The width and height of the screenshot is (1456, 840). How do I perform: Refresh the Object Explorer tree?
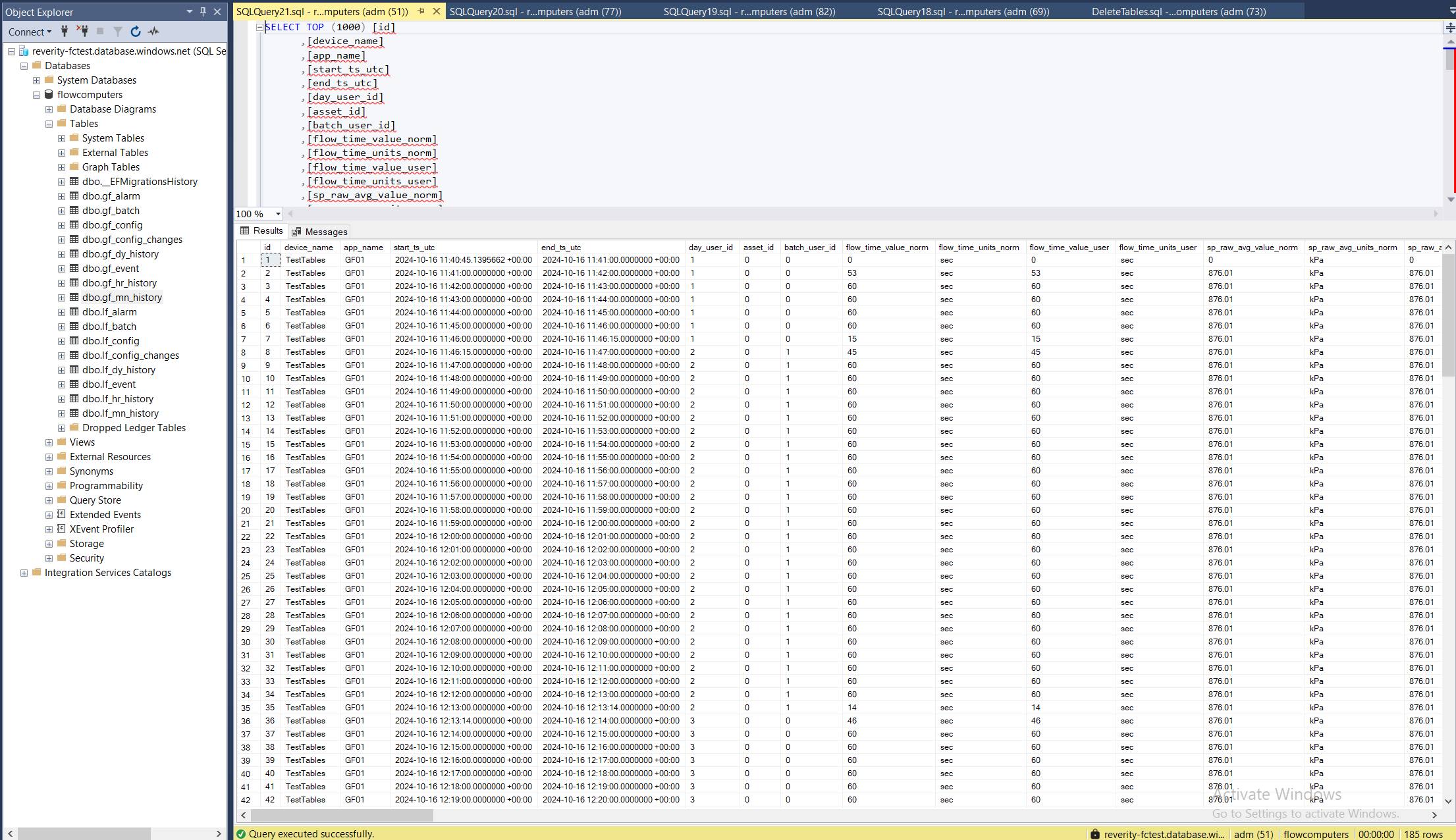coord(136,31)
